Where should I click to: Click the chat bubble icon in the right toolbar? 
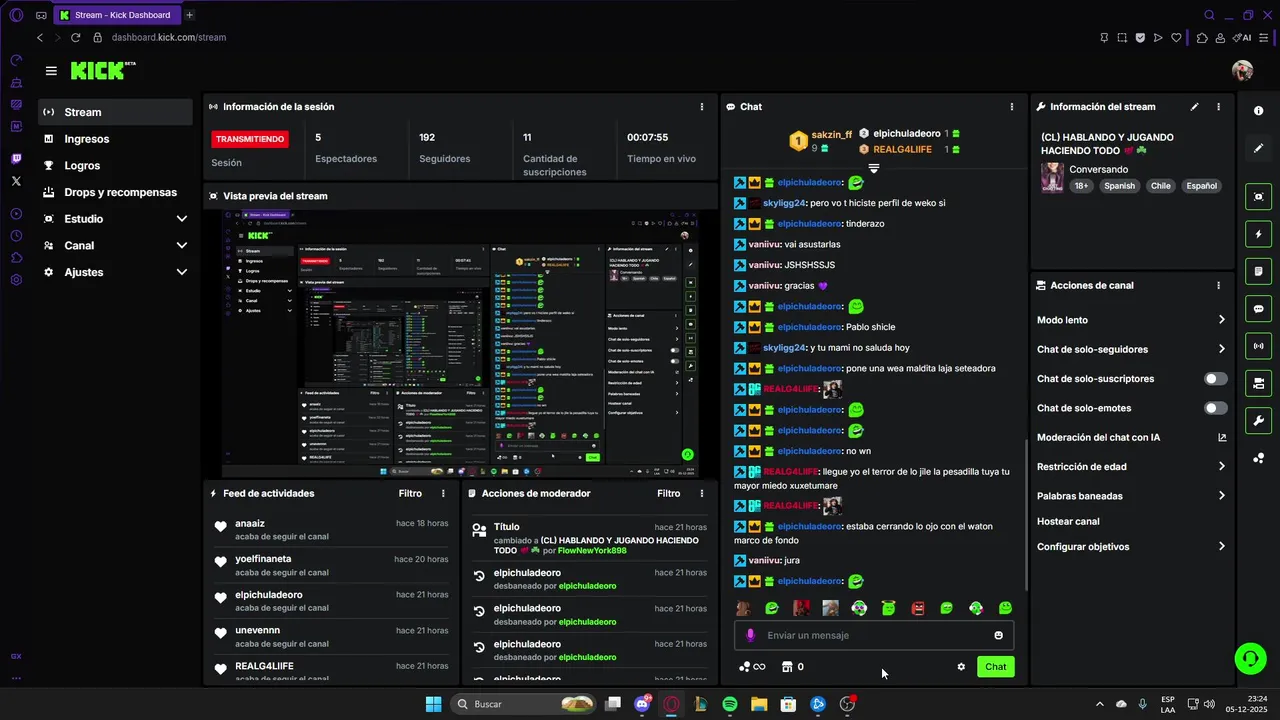(1258, 309)
